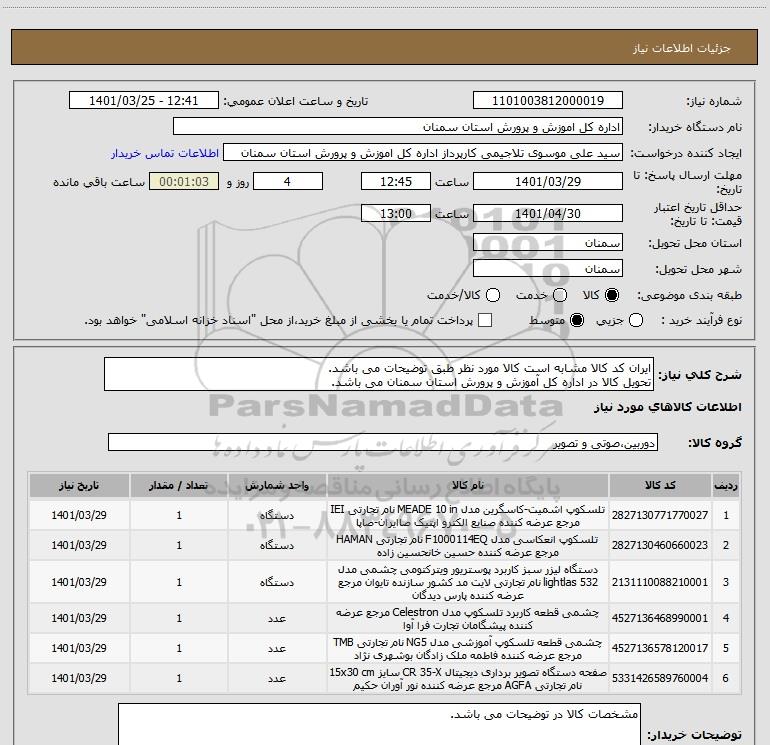Click product code 5331426589760004
Screen dimensions: 770x745
(660, 678)
